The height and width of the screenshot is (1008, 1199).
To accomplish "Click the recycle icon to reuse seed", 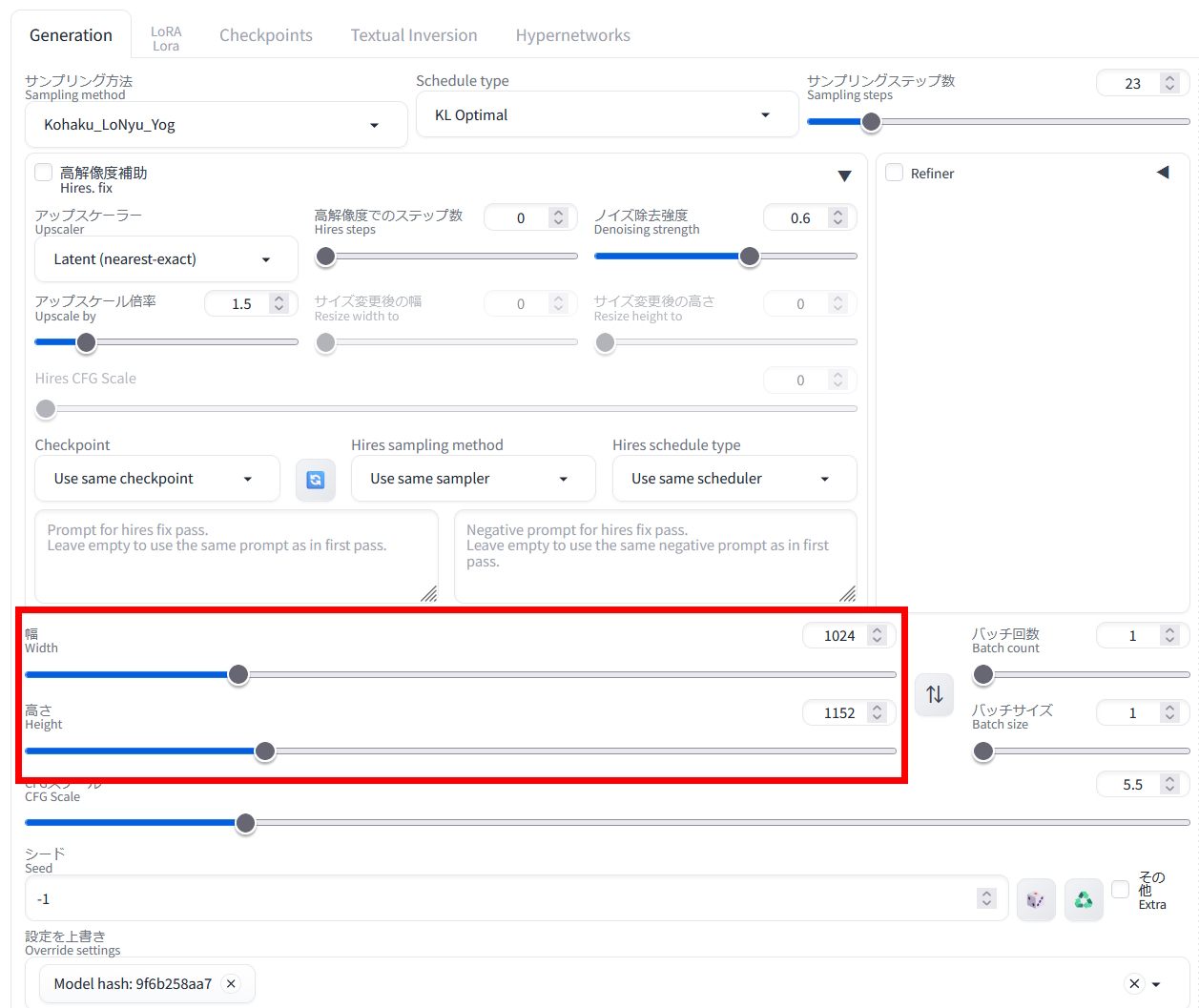I will (x=1084, y=899).
